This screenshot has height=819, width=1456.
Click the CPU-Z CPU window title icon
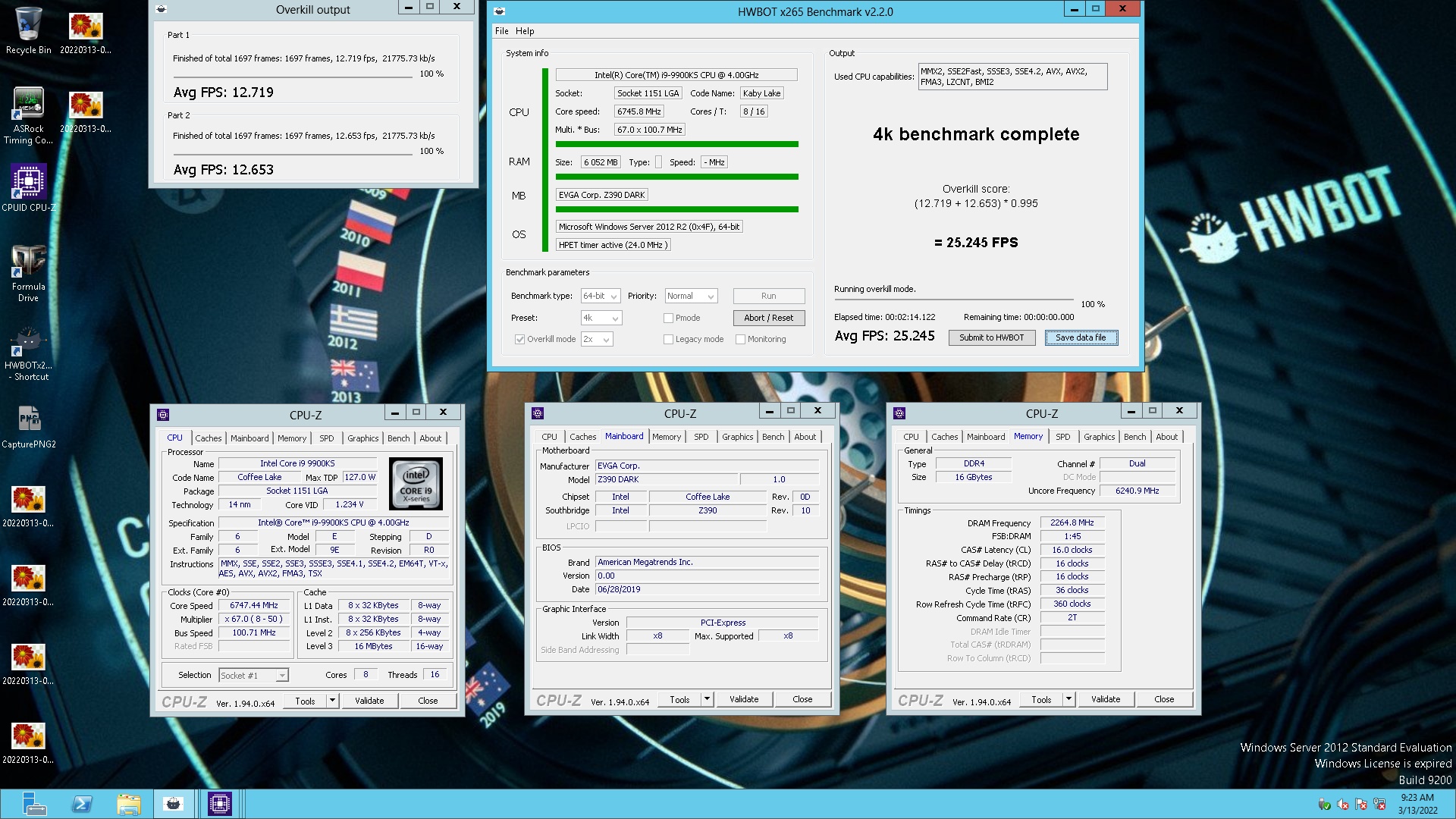pos(162,414)
